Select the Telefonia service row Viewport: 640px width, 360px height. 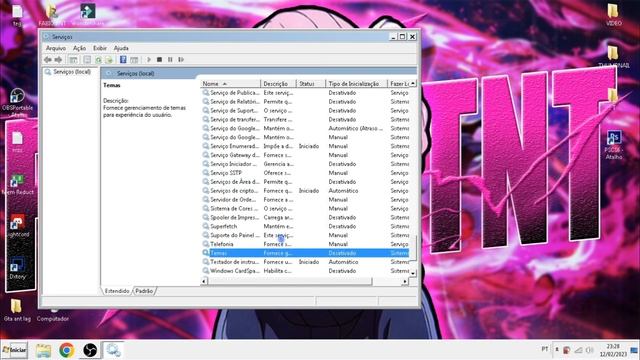pyautogui.click(x=305, y=244)
